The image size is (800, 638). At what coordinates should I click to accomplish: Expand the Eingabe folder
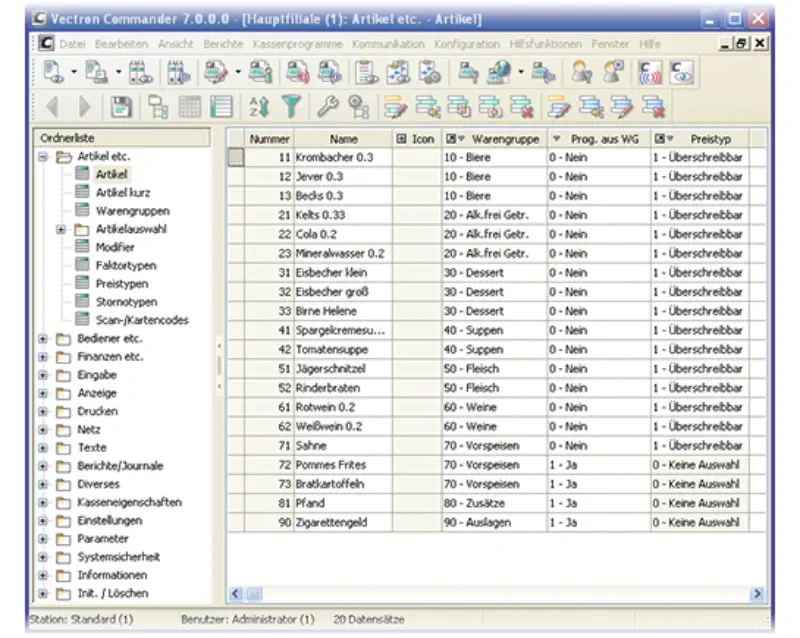click(x=43, y=375)
